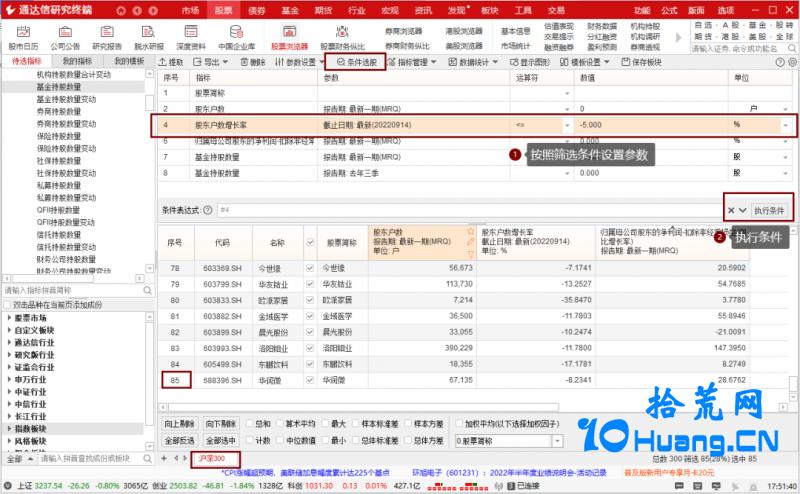Open the 深度资料 icon
Screen dimensions: 800x494
pos(191,32)
